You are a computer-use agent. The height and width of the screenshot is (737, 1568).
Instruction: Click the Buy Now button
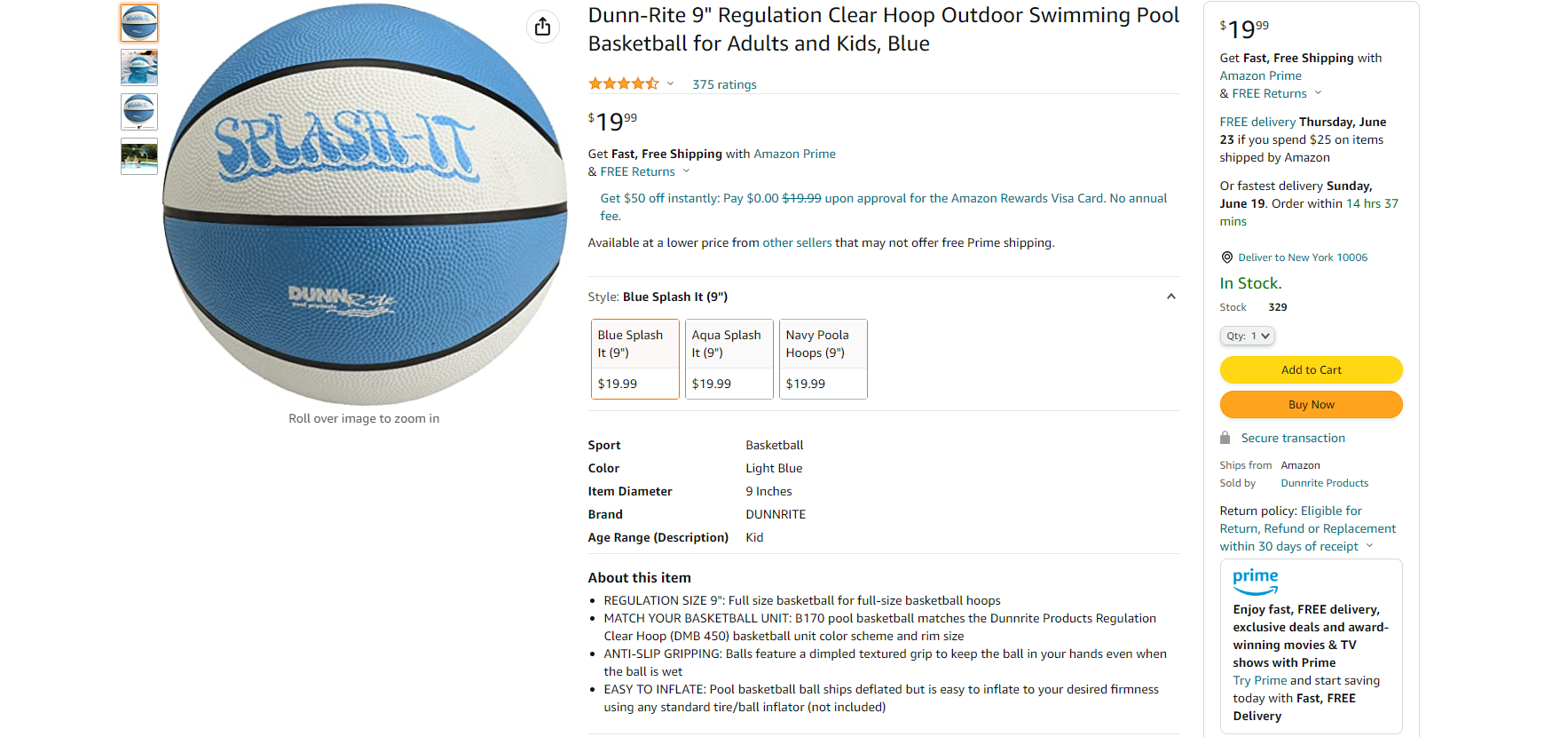pyautogui.click(x=1311, y=404)
